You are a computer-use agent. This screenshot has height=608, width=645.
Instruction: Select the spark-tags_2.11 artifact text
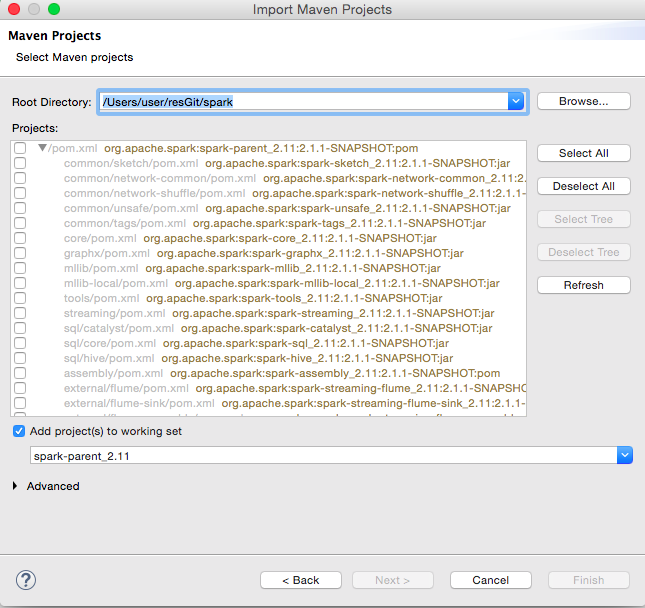(x=339, y=223)
